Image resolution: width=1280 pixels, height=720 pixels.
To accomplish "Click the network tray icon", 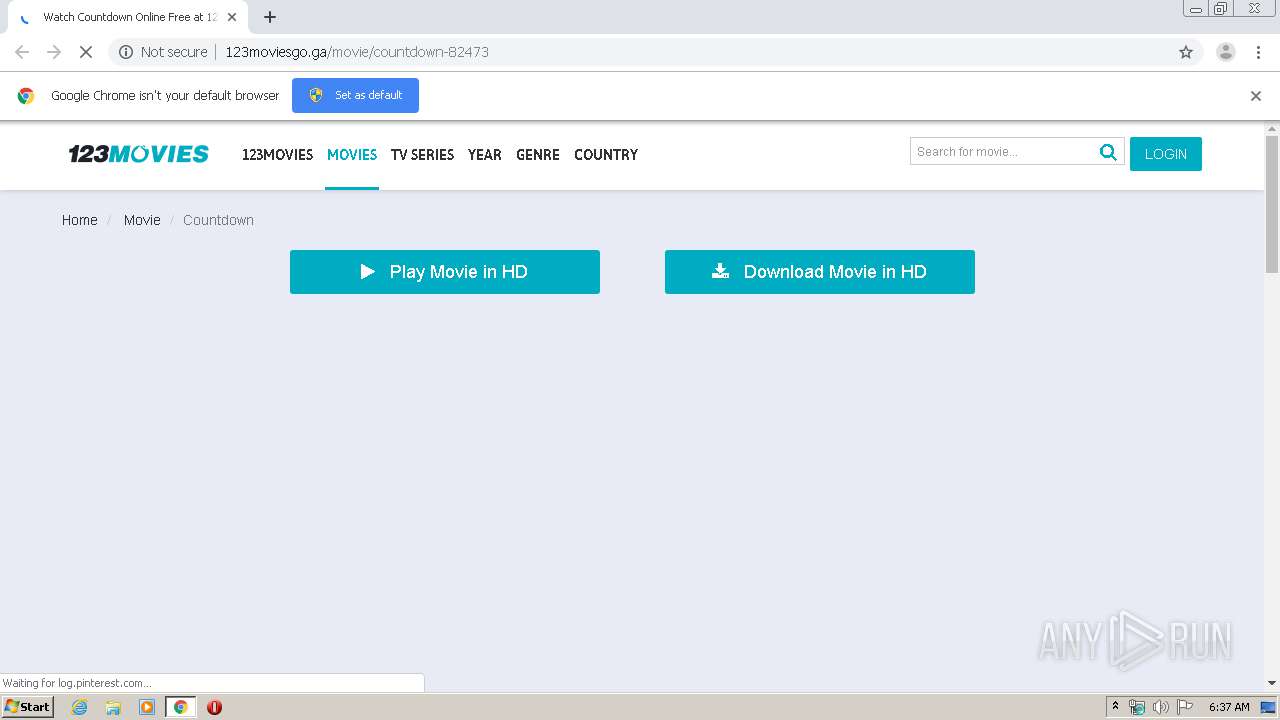I will (x=1137, y=707).
